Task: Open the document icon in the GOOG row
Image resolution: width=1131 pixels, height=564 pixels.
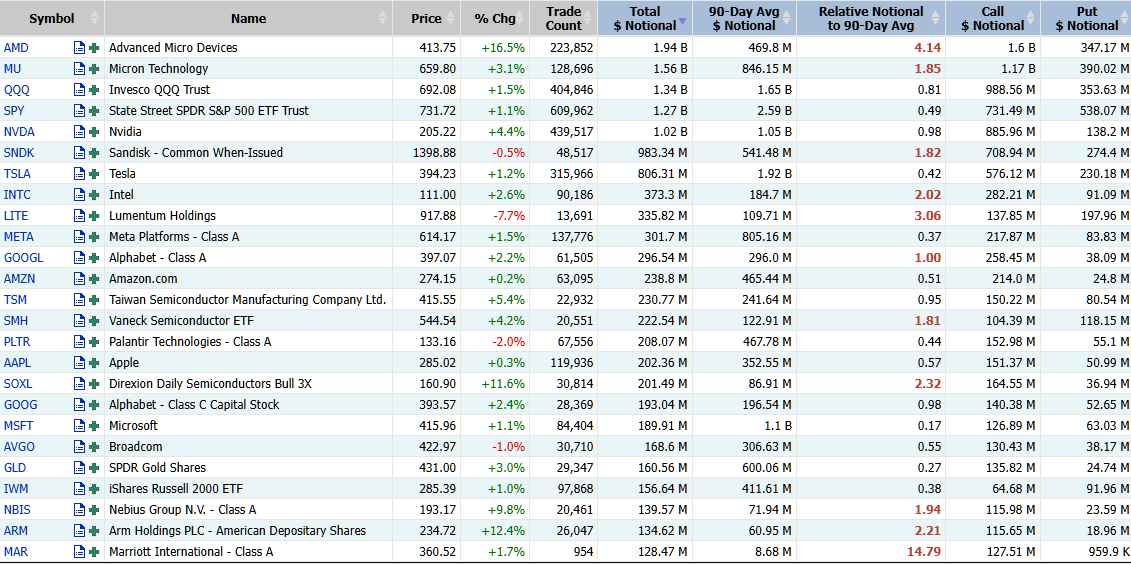Action: [x=79, y=405]
